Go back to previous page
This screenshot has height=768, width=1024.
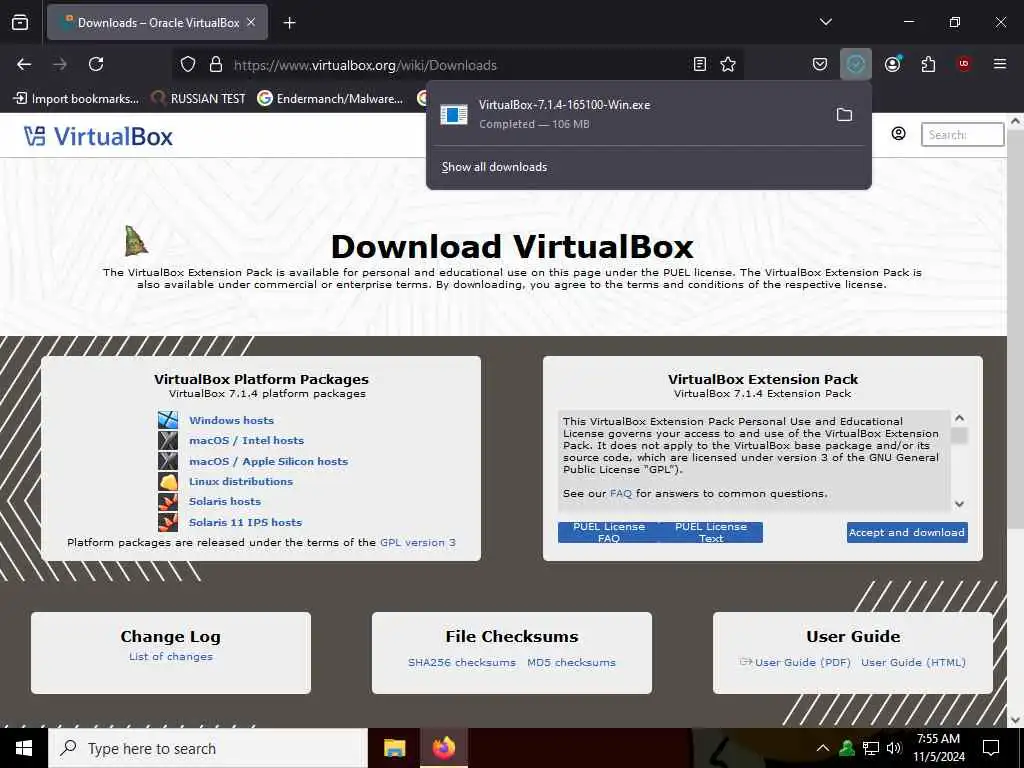(24, 64)
